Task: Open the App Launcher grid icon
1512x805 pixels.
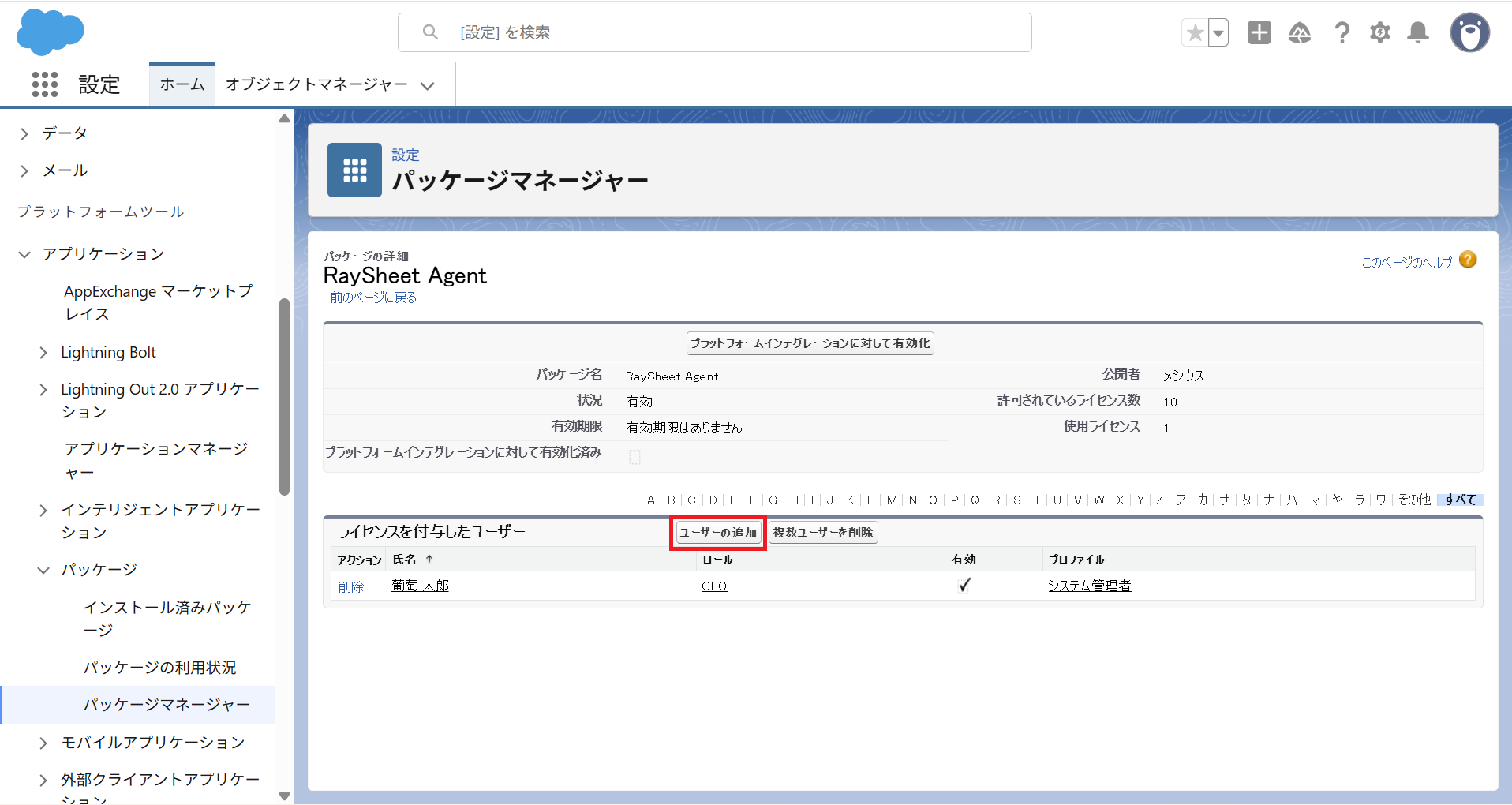Action: (x=45, y=84)
